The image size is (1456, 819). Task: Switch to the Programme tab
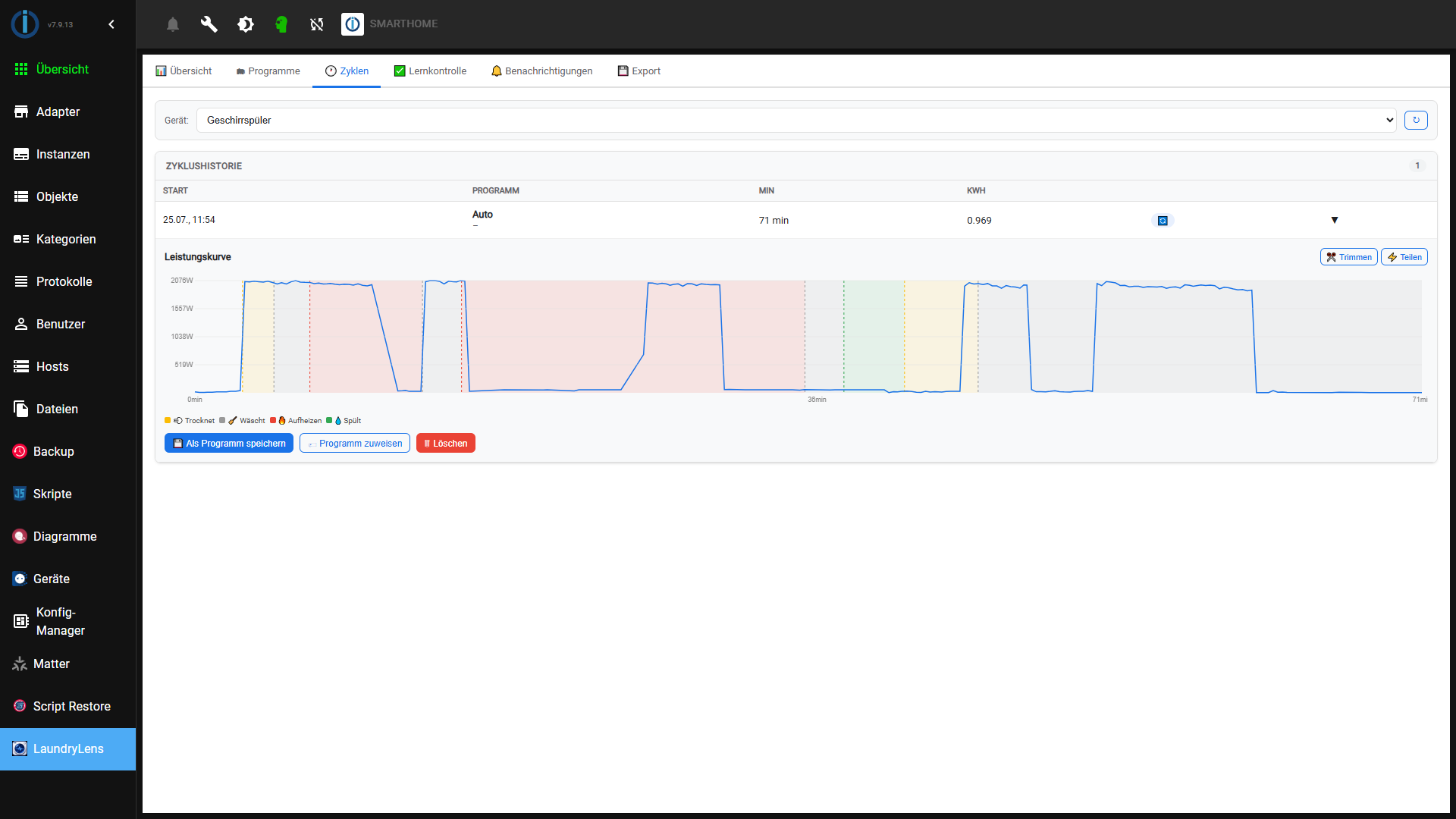(268, 71)
